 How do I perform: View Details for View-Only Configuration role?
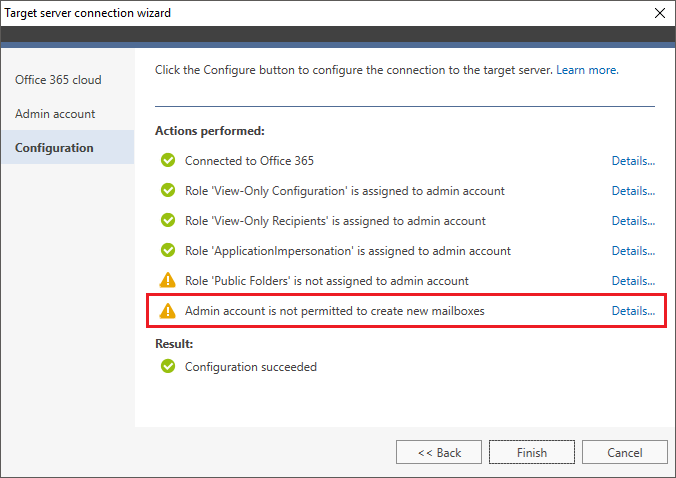coord(633,191)
